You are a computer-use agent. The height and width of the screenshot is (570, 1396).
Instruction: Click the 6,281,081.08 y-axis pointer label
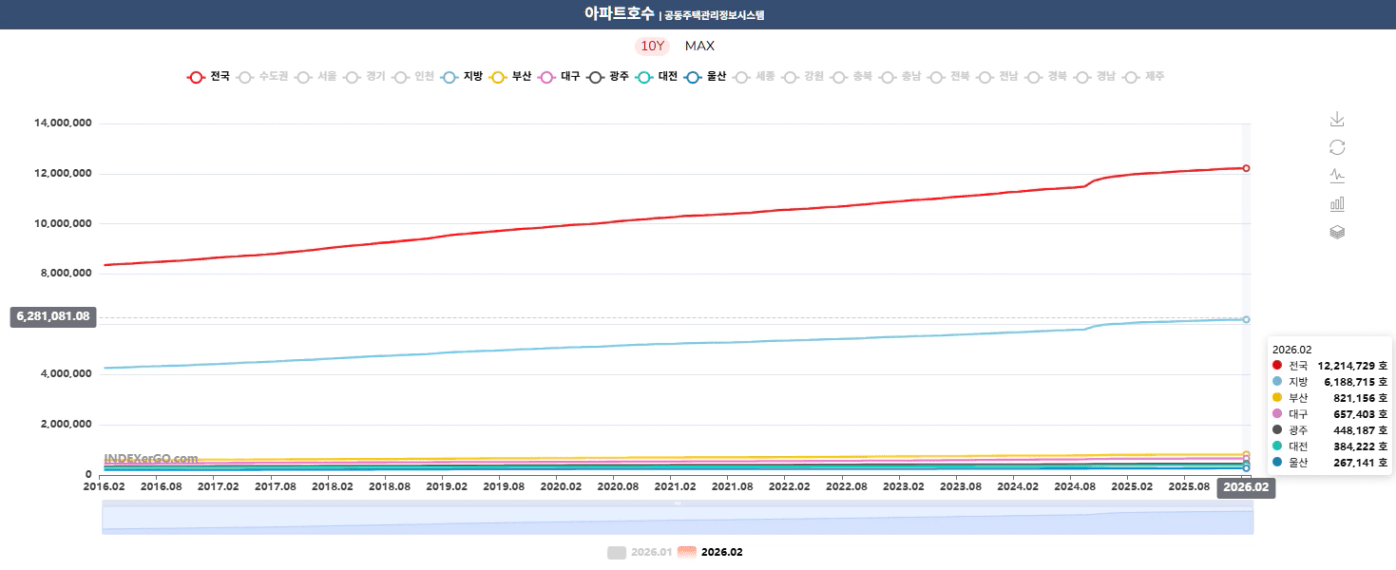tap(53, 316)
